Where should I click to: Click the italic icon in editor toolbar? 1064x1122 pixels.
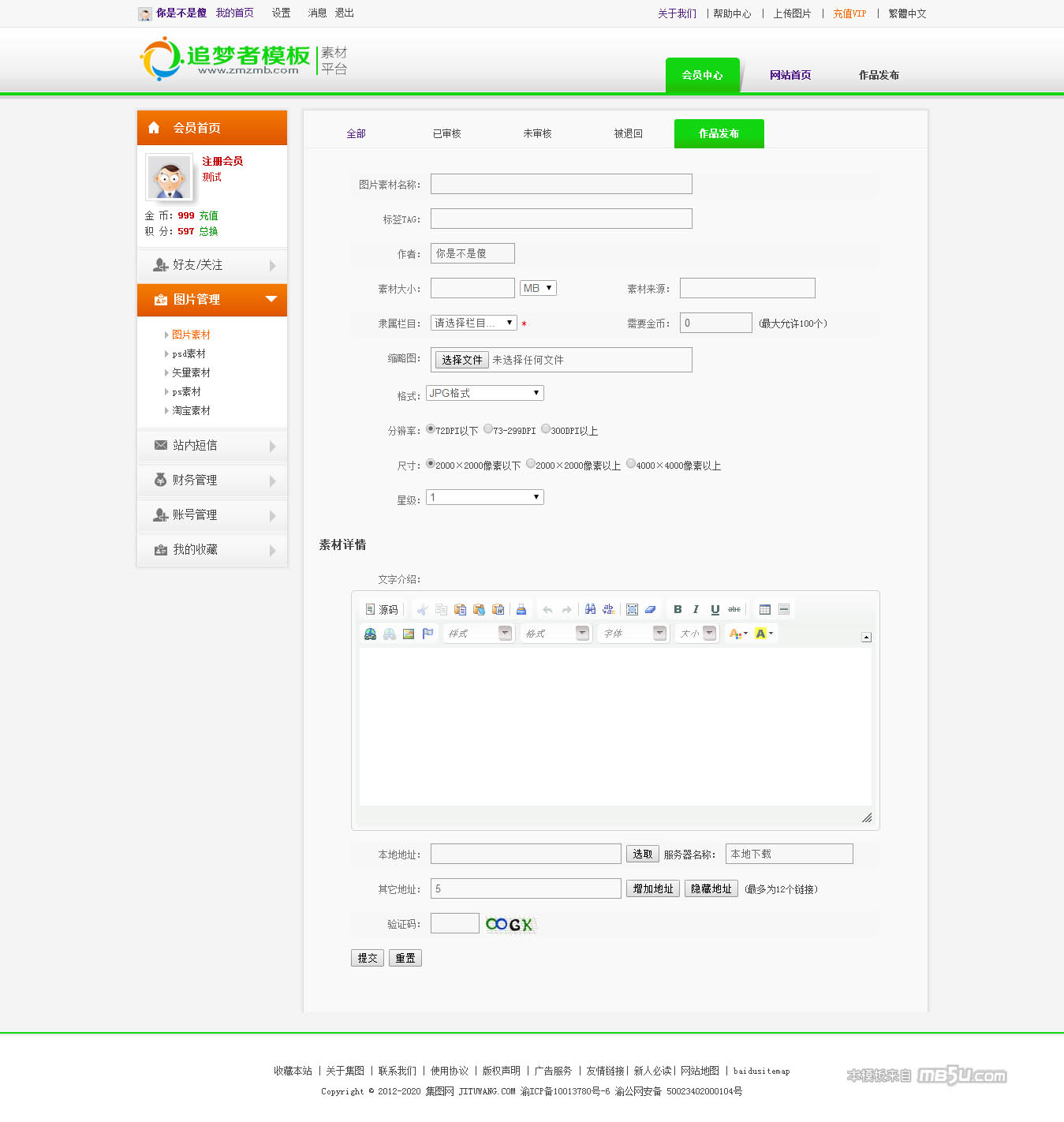pyautogui.click(x=696, y=609)
